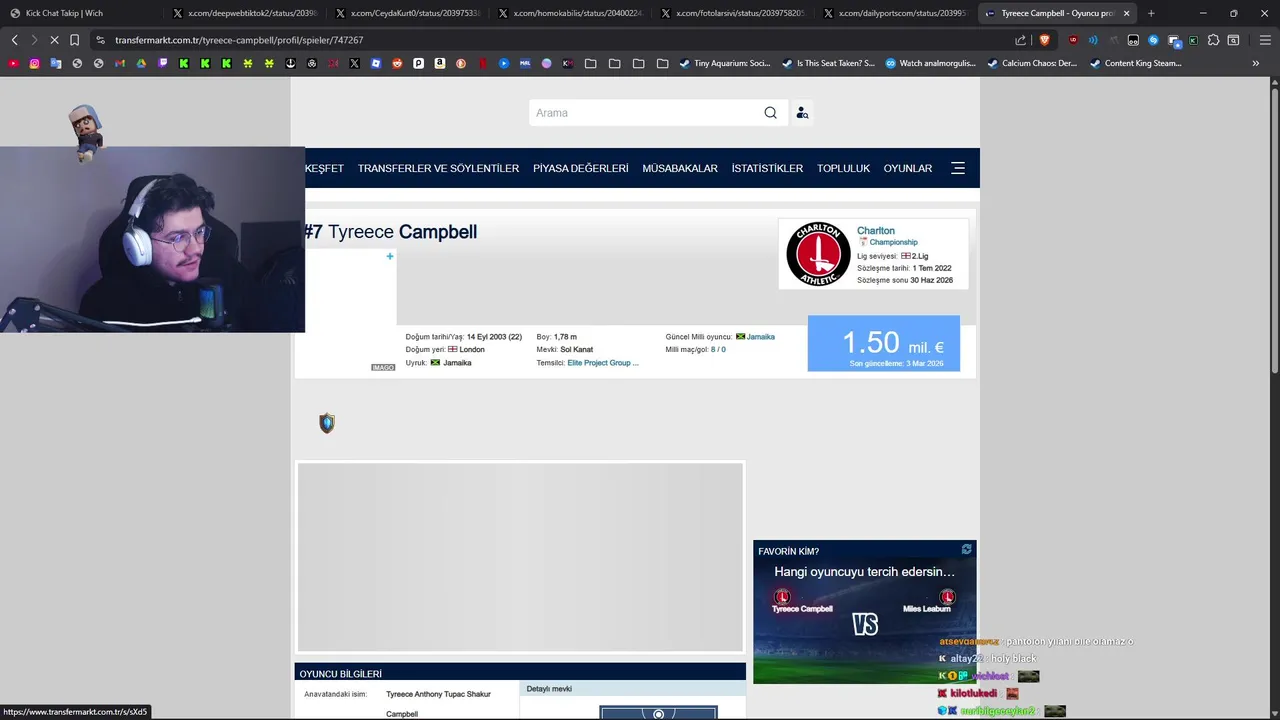
Task: Refresh the Favorin Kim poll widget
Action: 966,550
